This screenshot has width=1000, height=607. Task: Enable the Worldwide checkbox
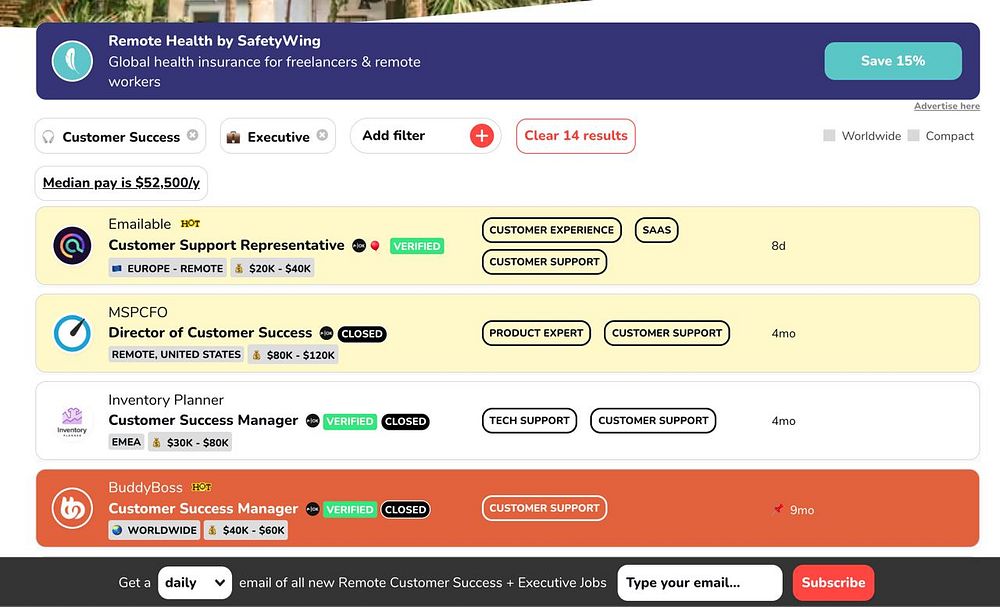[x=829, y=135]
